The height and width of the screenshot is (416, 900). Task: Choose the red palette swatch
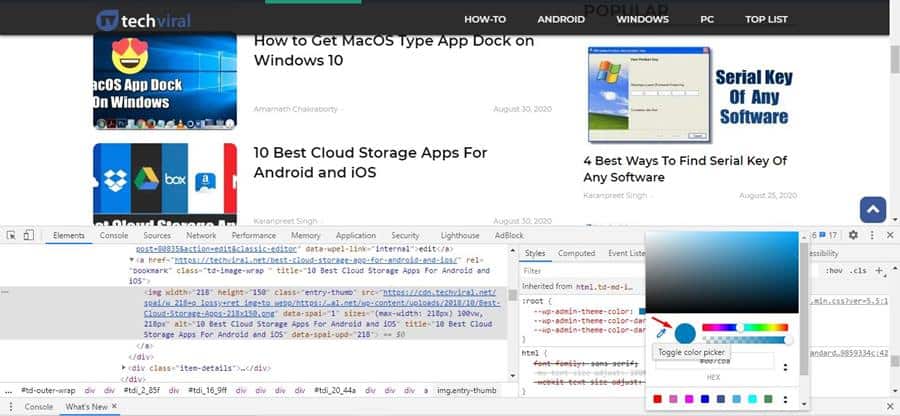coord(657,399)
